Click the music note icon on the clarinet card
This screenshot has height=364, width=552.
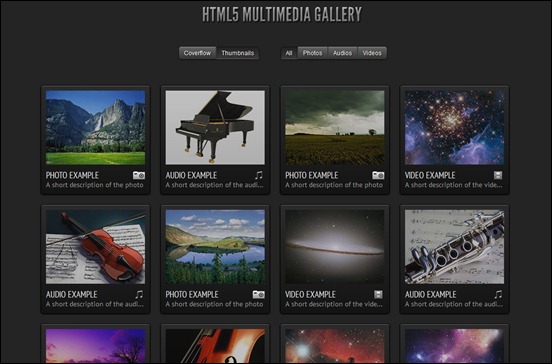498,294
